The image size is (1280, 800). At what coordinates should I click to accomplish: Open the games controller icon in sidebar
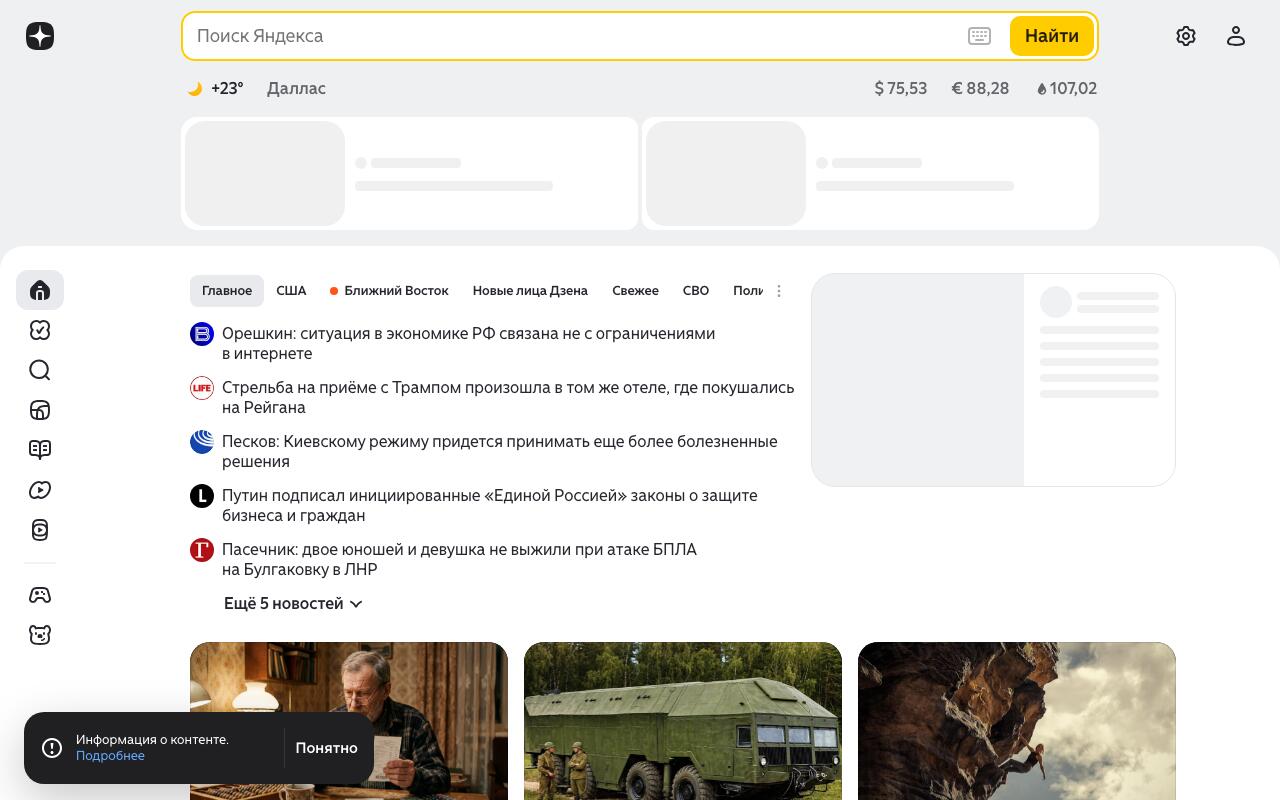click(40, 595)
